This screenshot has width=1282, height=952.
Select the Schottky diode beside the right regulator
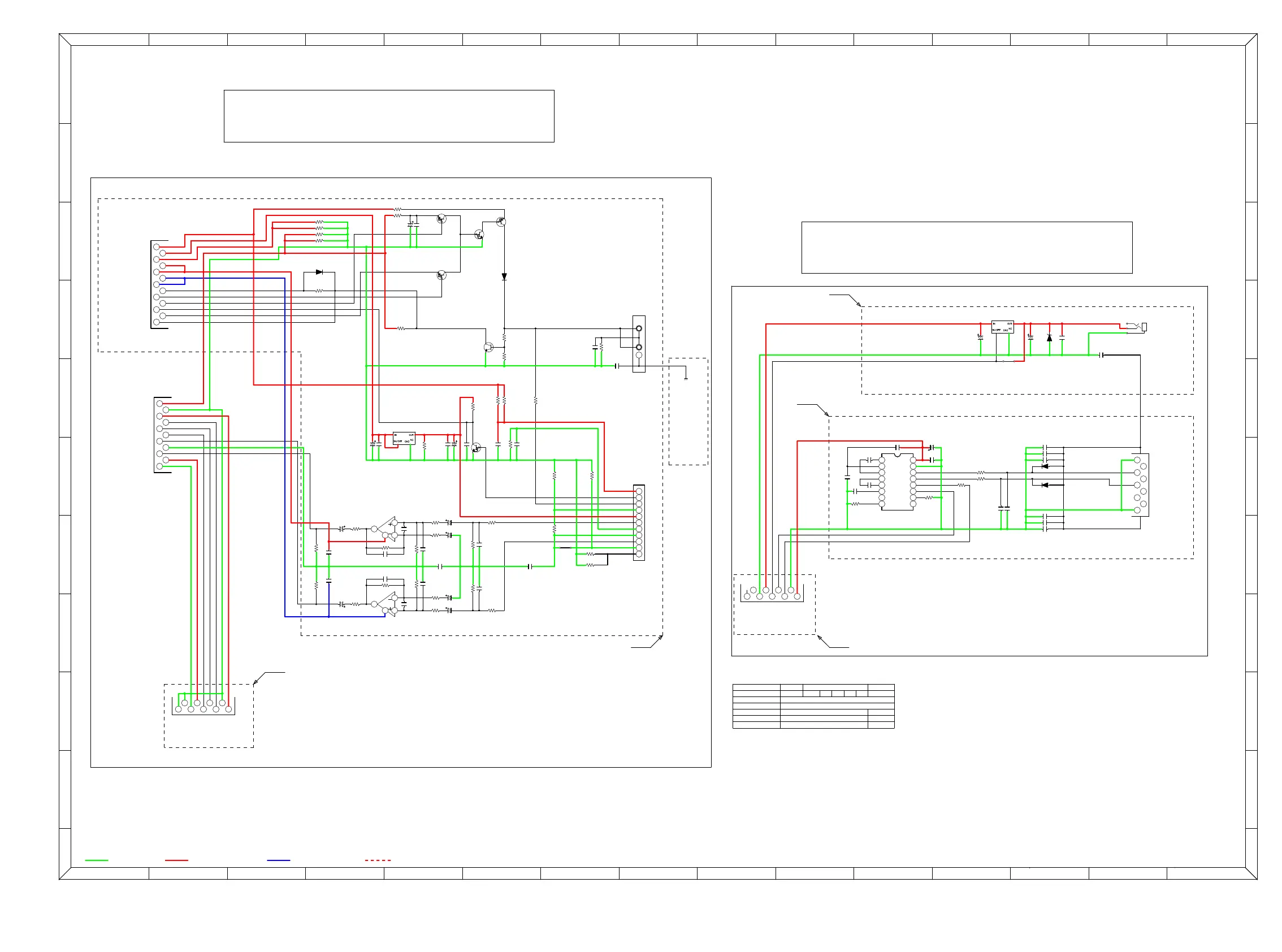tap(1049, 337)
